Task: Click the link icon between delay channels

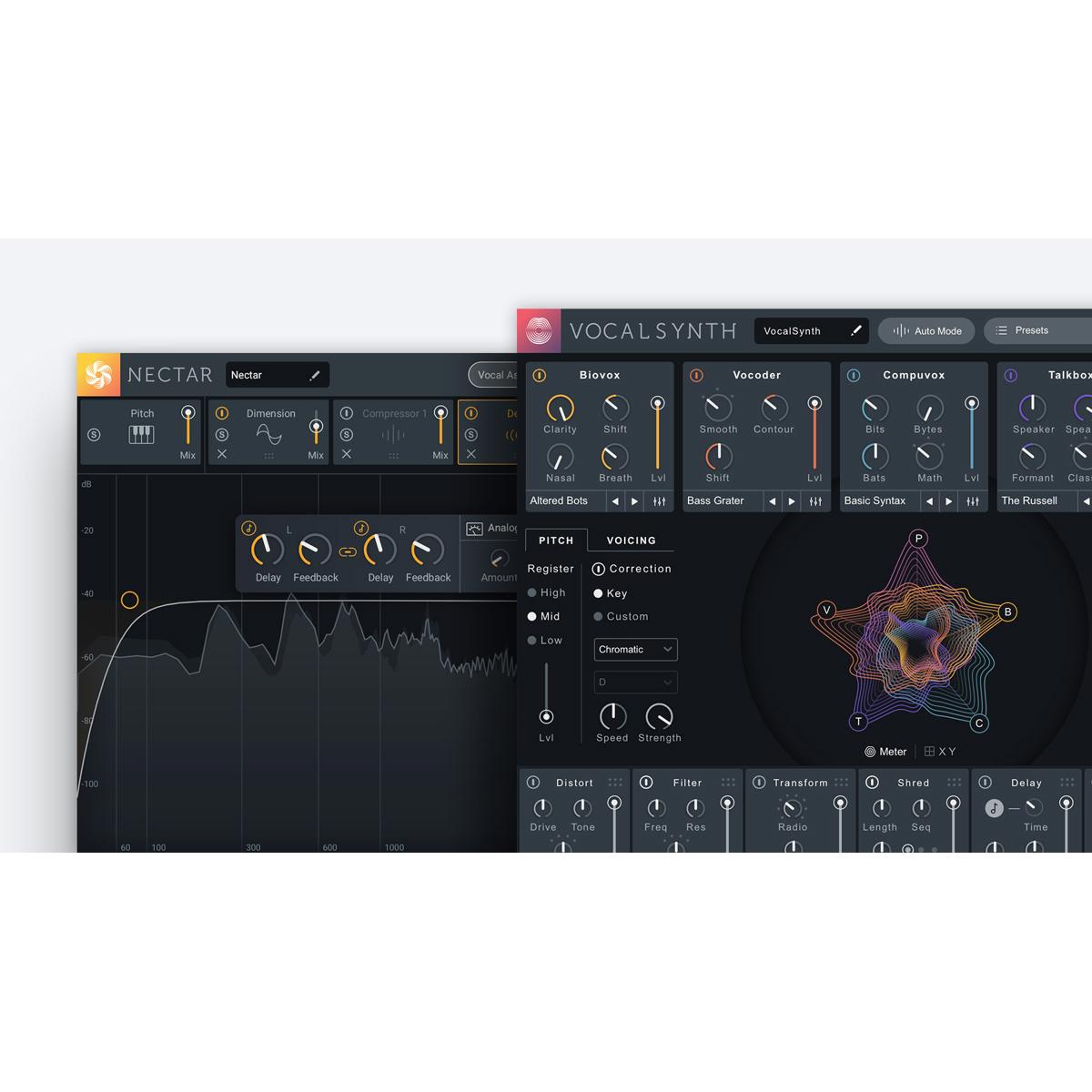Action: tap(347, 551)
